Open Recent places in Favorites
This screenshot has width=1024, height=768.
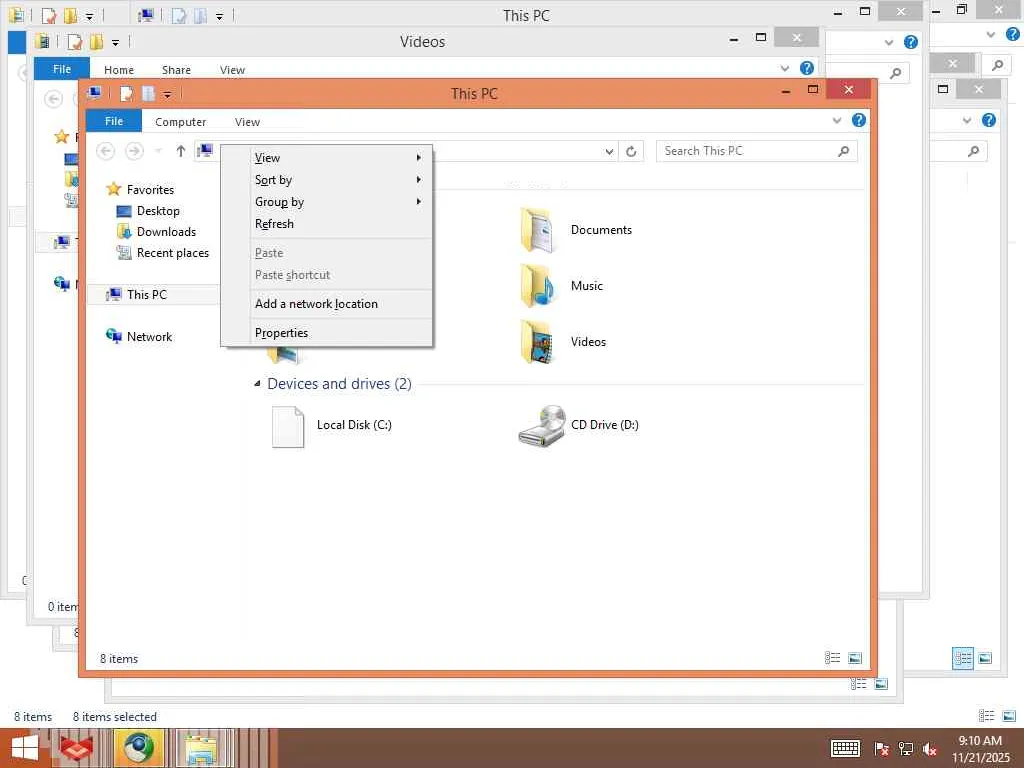(x=172, y=253)
